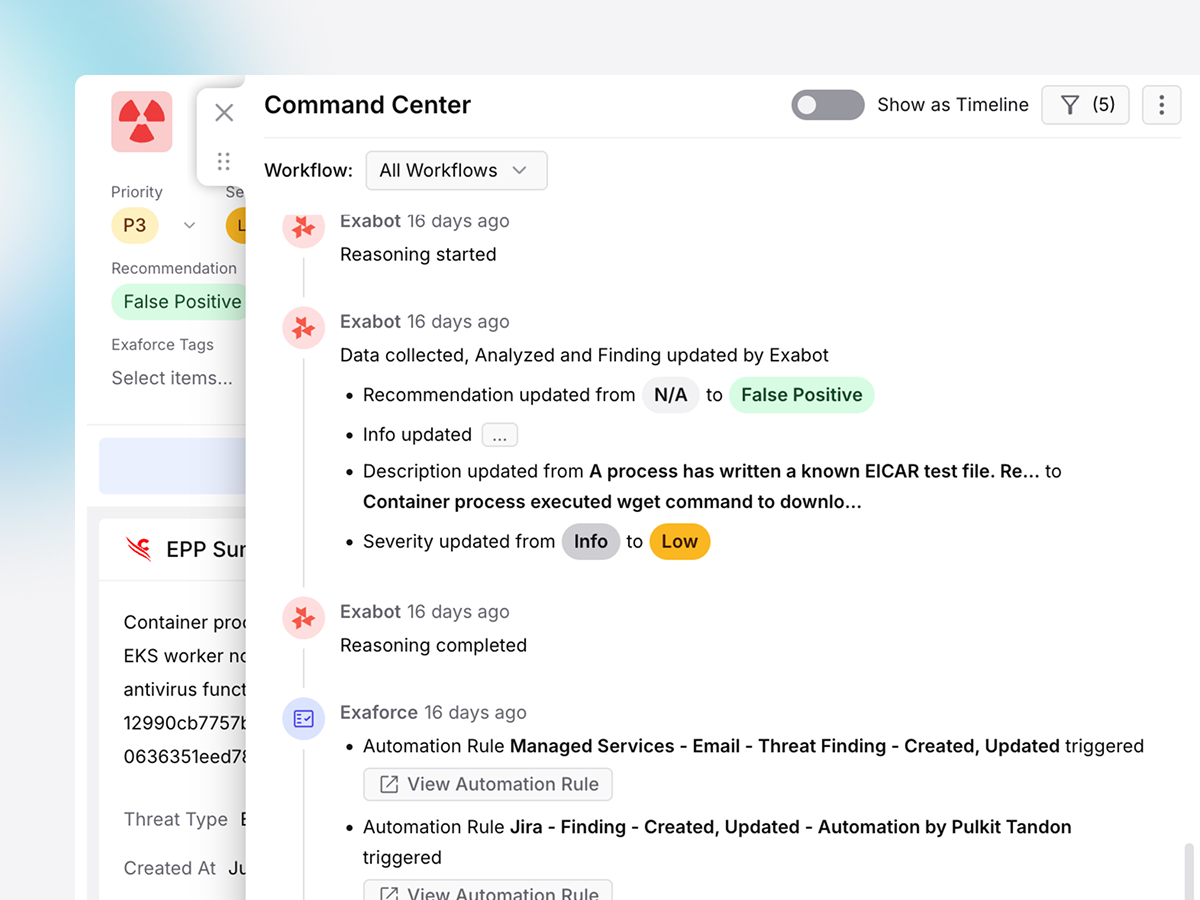Click the EPP logo icon in finding card
Screen dimensions: 1200x900
tap(139, 549)
